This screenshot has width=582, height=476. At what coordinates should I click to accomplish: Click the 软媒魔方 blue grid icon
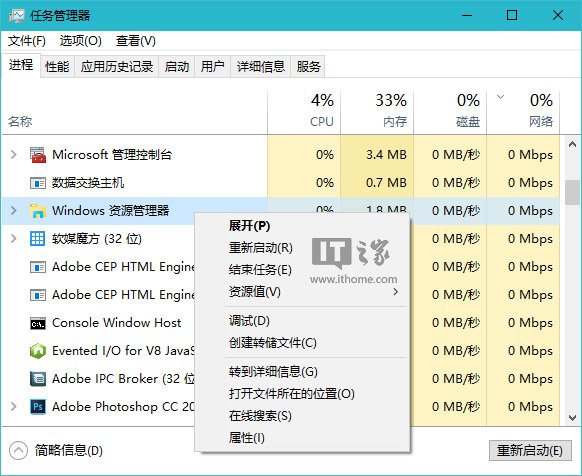coord(37,239)
